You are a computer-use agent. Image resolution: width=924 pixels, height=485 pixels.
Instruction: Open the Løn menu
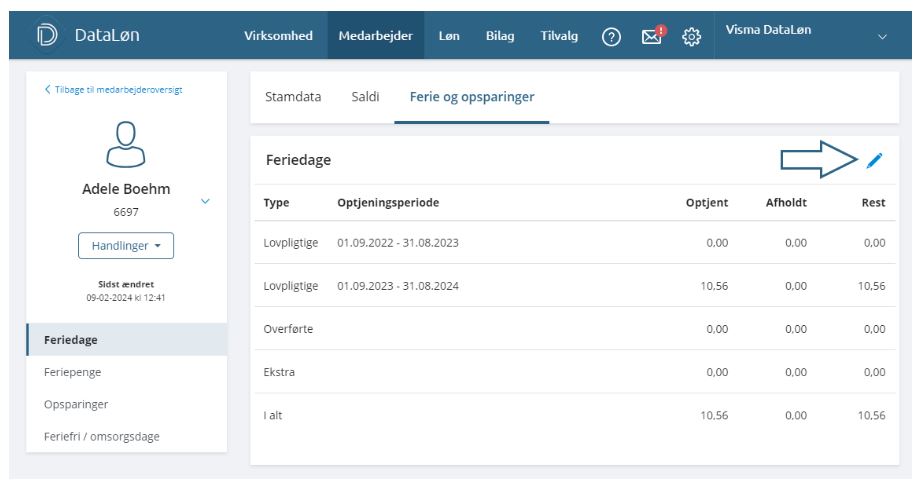pos(449,36)
